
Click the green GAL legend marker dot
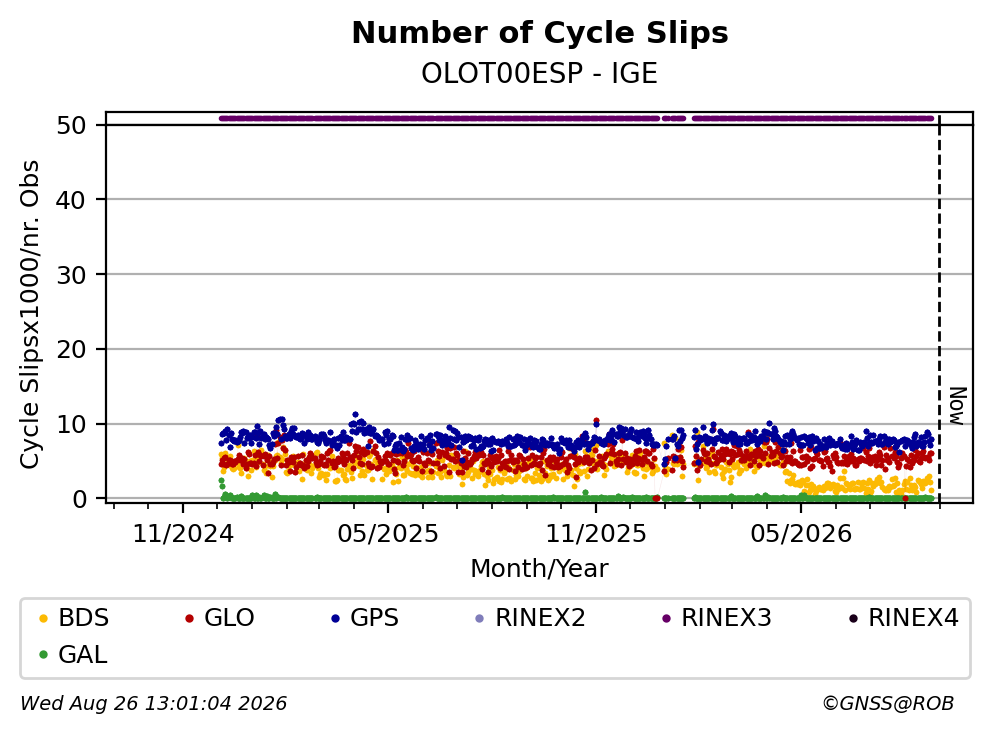[43, 655]
